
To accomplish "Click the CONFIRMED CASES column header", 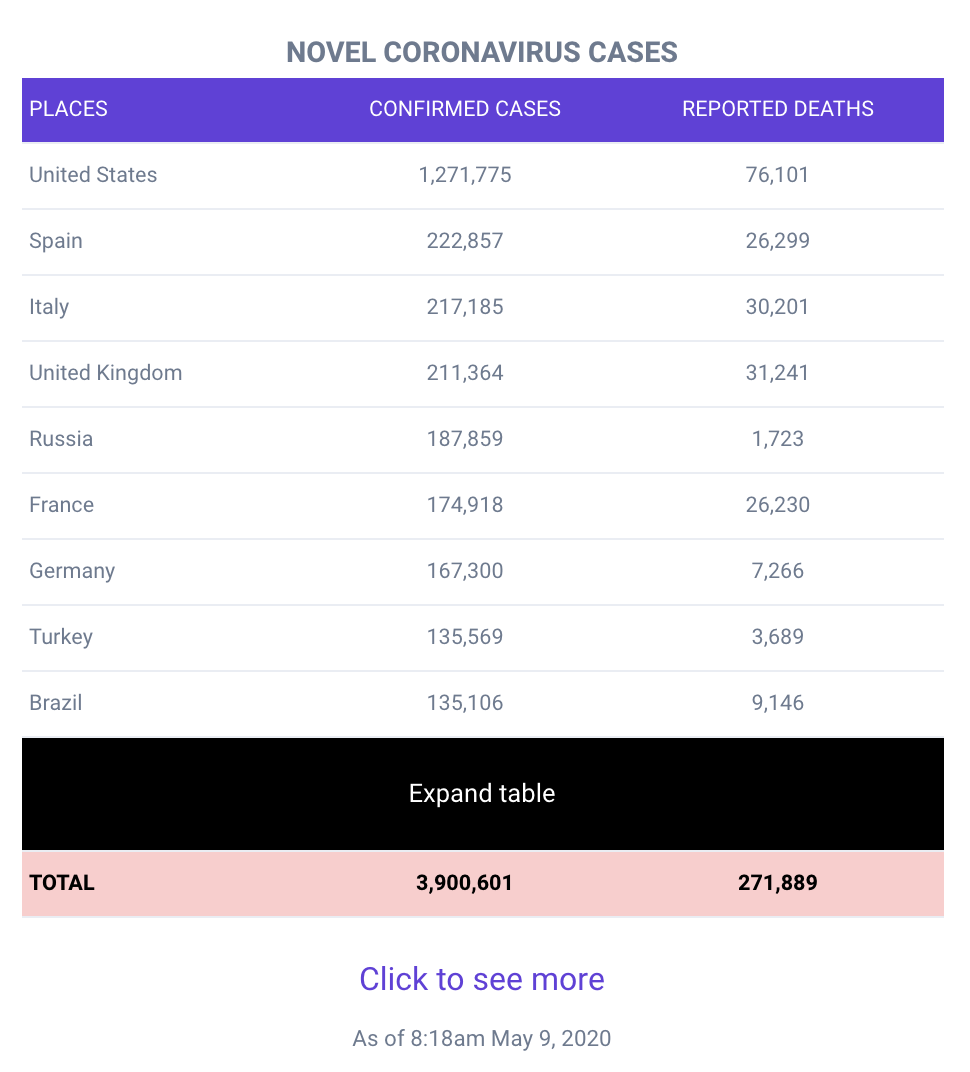I will click(465, 109).
